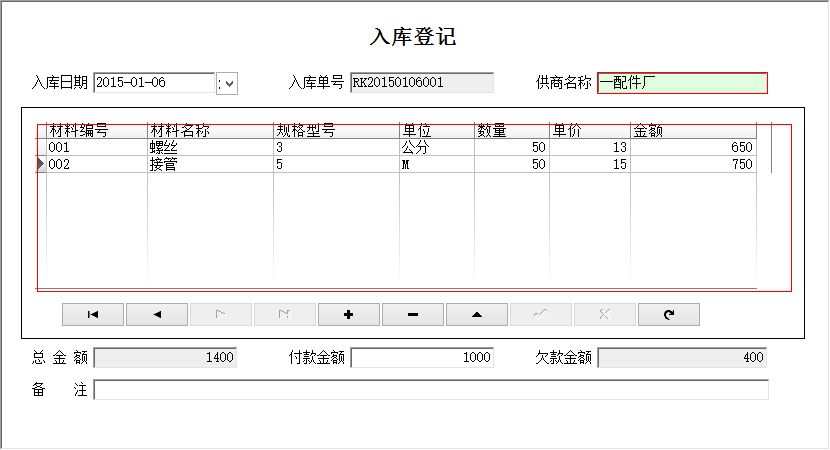Click the post edit checkmark button
This screenshot has width=830, height=450.
[540, 314]
